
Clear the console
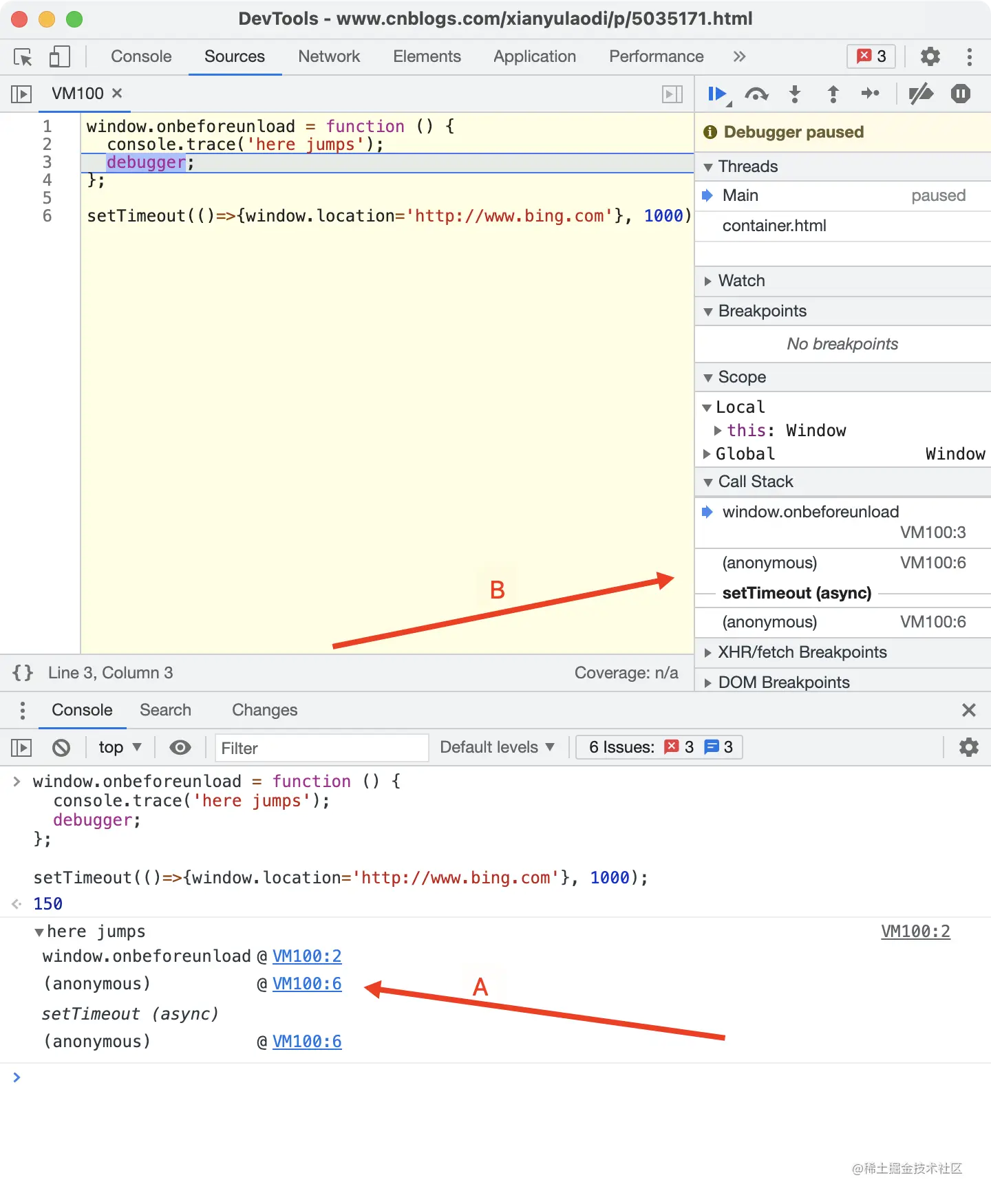tap(61, 747)
